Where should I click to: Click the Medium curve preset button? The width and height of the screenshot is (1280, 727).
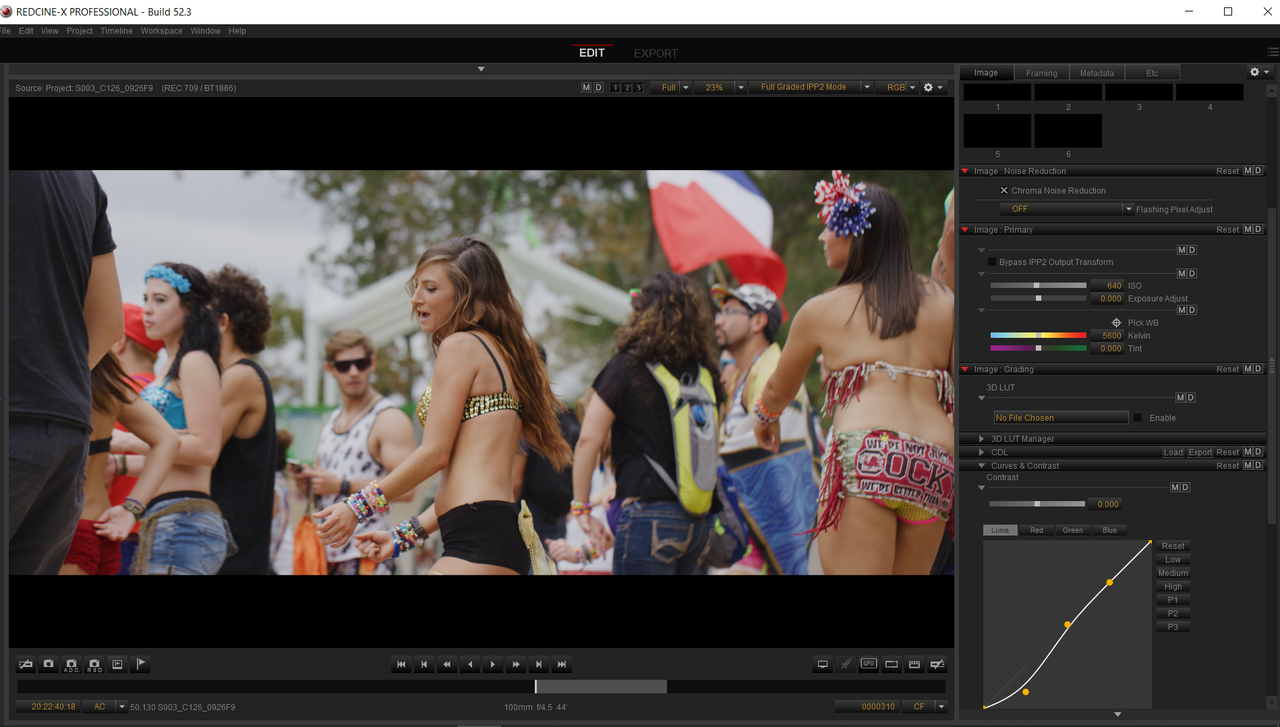(1173, 573)
